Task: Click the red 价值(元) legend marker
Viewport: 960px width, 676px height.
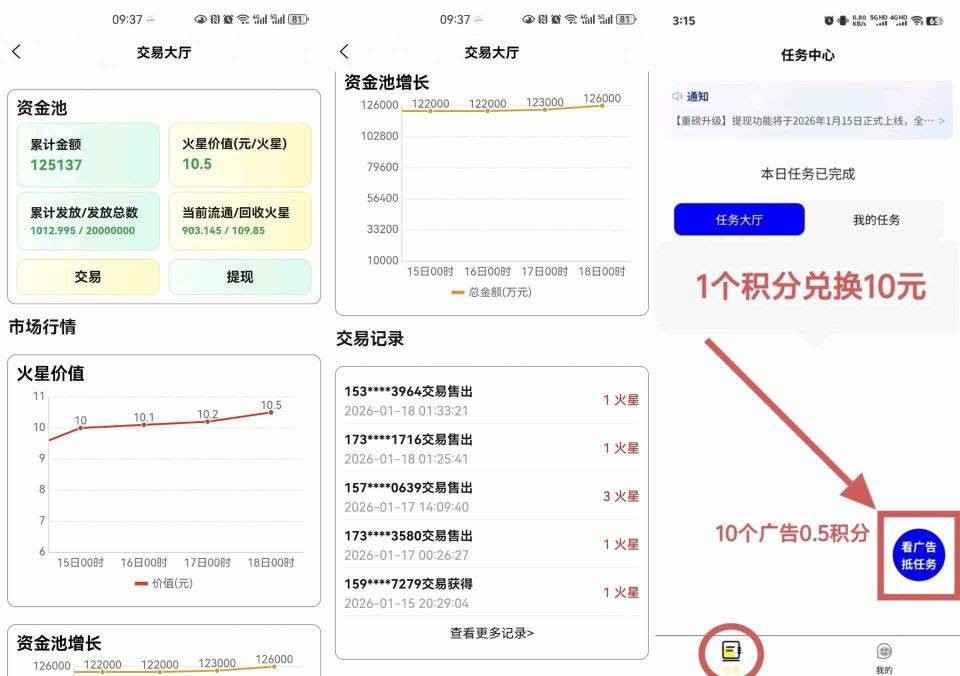Action: [x=141, y=583]
